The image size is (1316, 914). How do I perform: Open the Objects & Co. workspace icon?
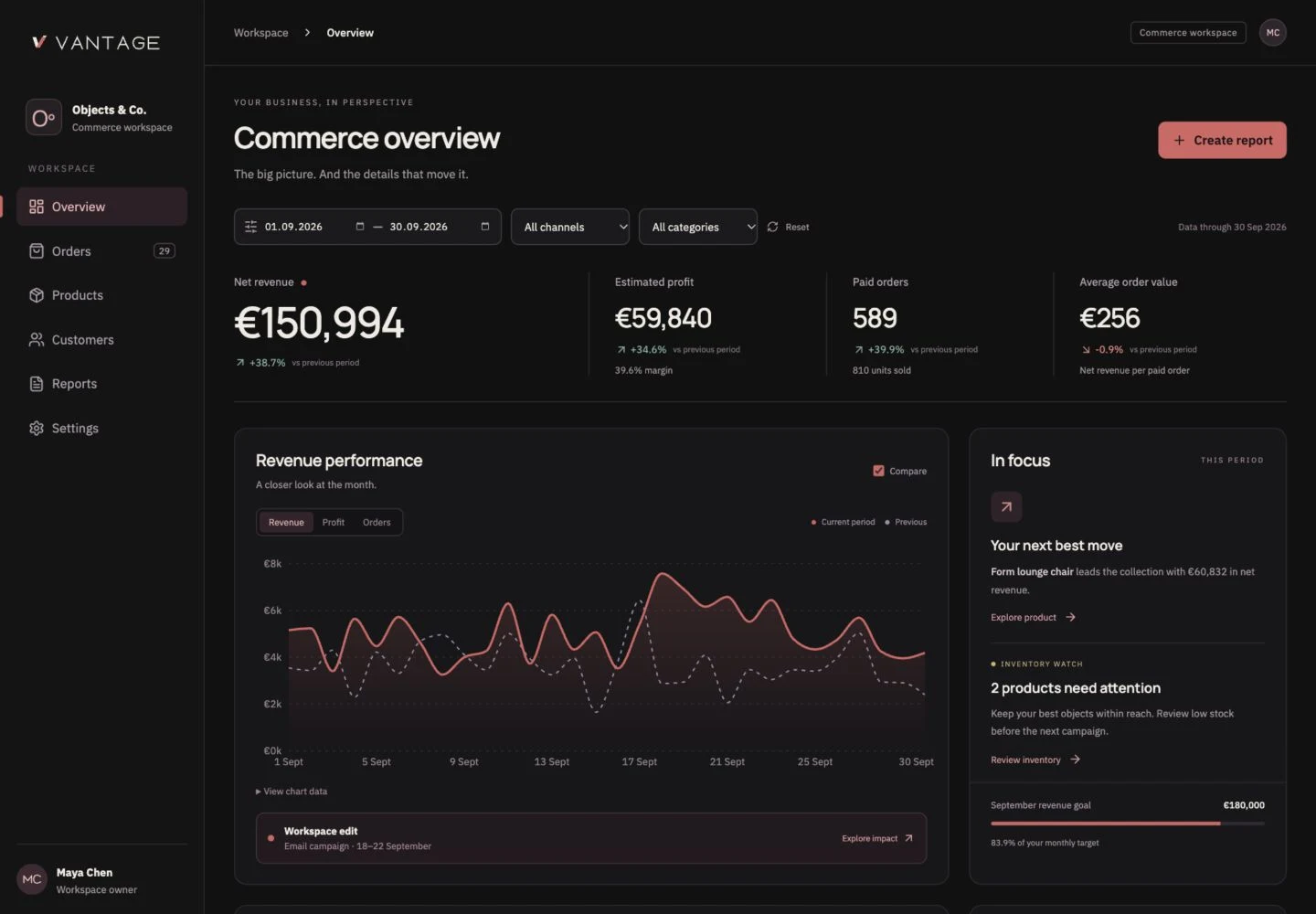[x=44, y=117]
